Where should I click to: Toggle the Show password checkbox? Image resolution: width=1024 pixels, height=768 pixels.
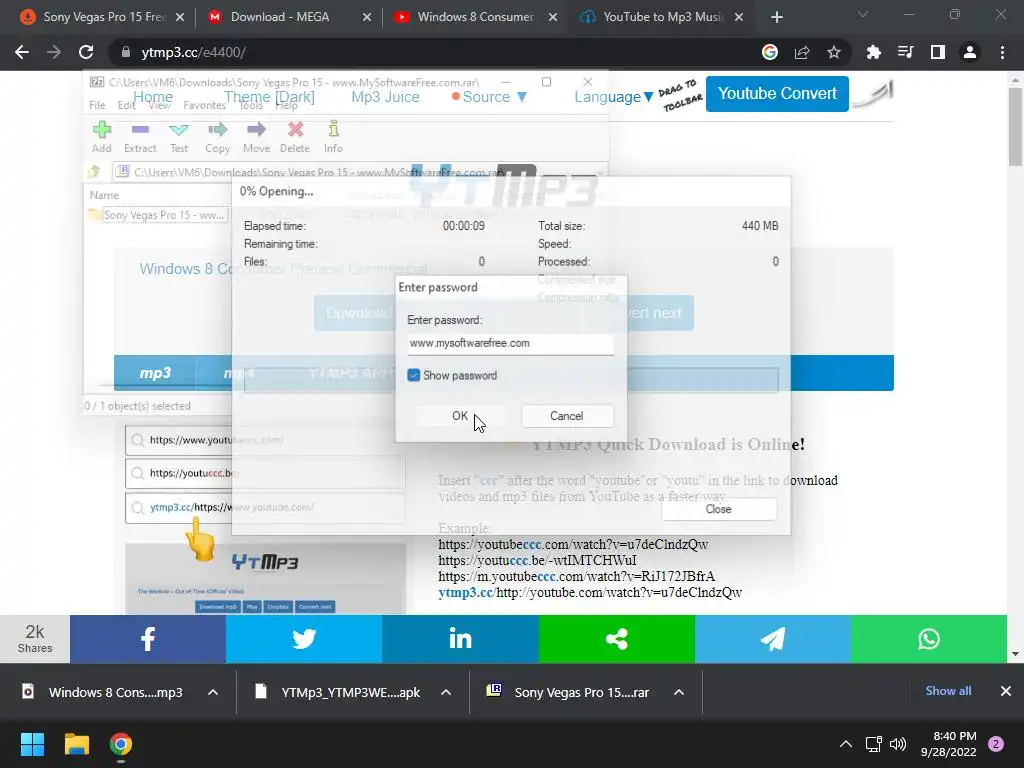point(413,376)
